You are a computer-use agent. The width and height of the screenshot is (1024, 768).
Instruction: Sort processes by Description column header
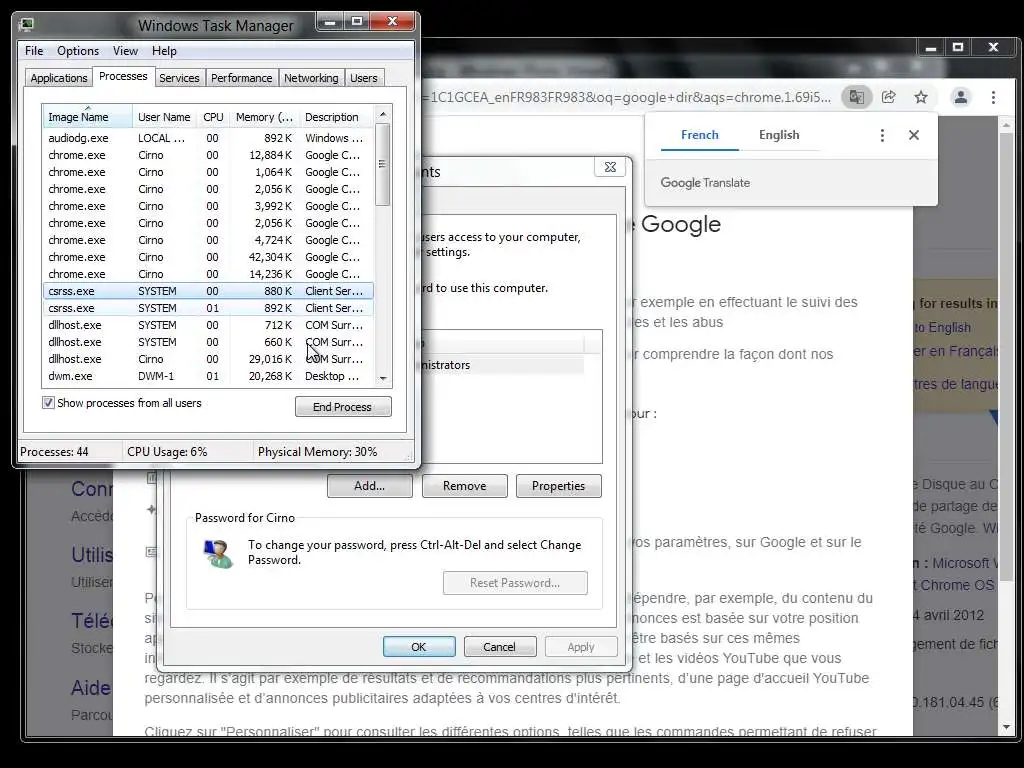click(336, 117)
